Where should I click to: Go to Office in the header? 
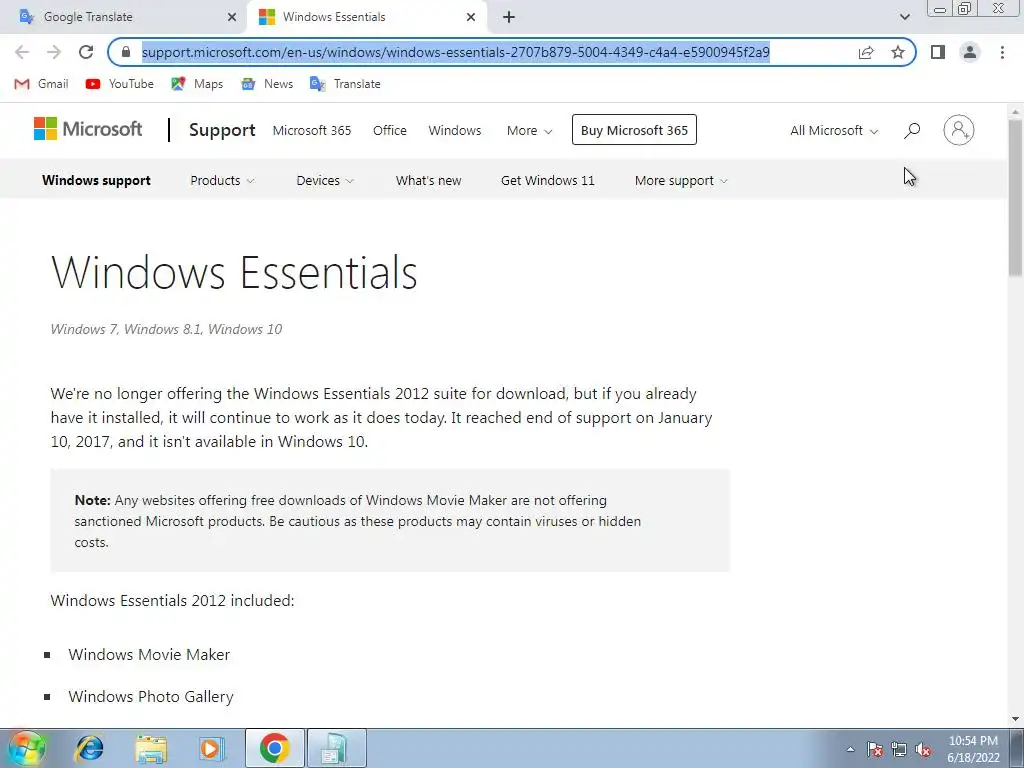pos(390,131)
